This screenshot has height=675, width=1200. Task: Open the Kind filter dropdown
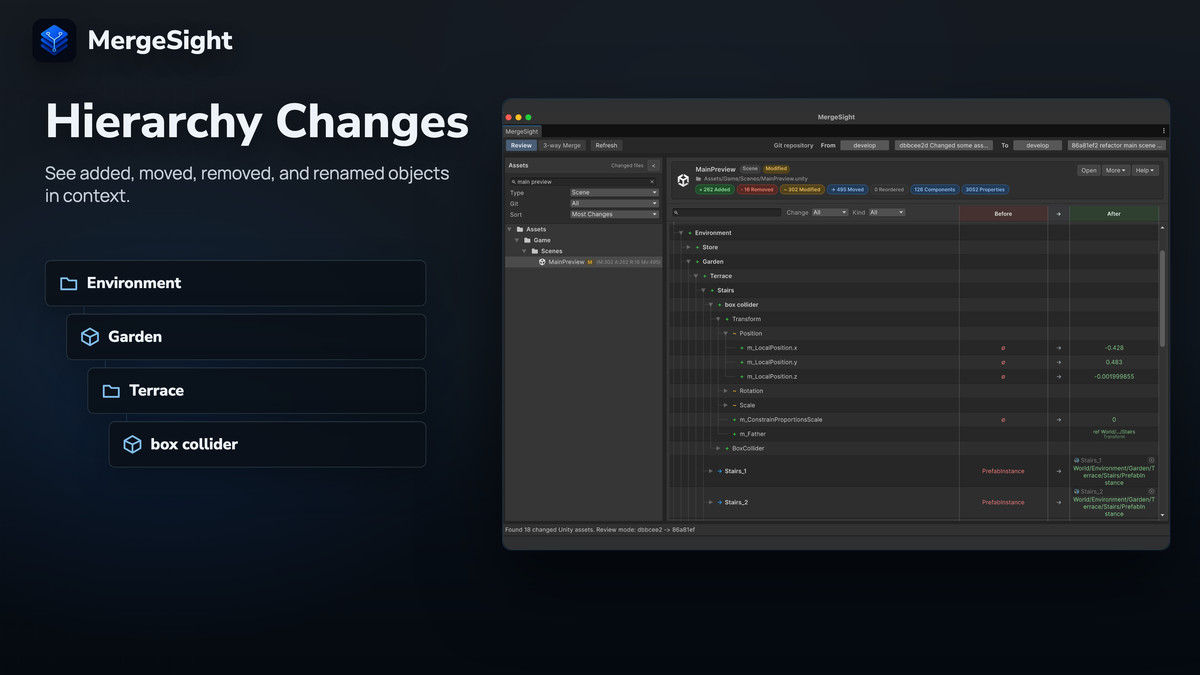886,212
